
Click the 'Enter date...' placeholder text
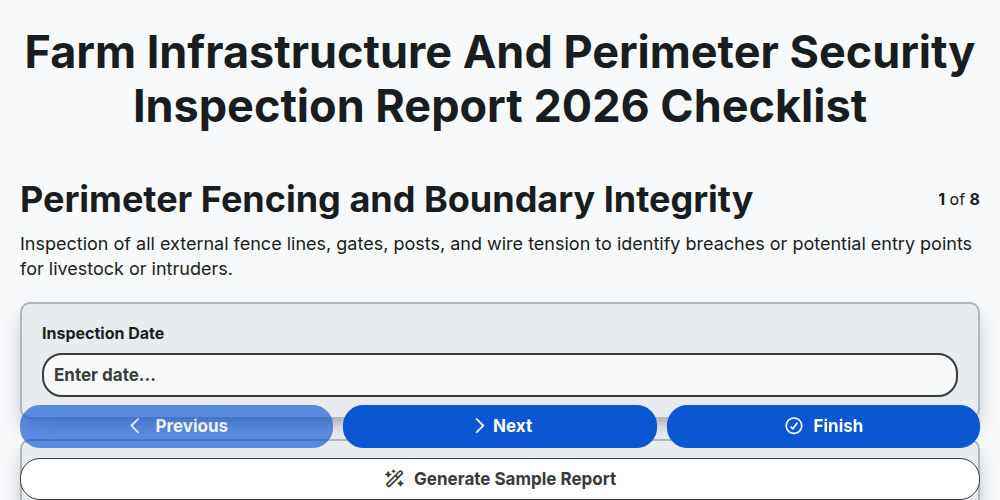(105, 375)
